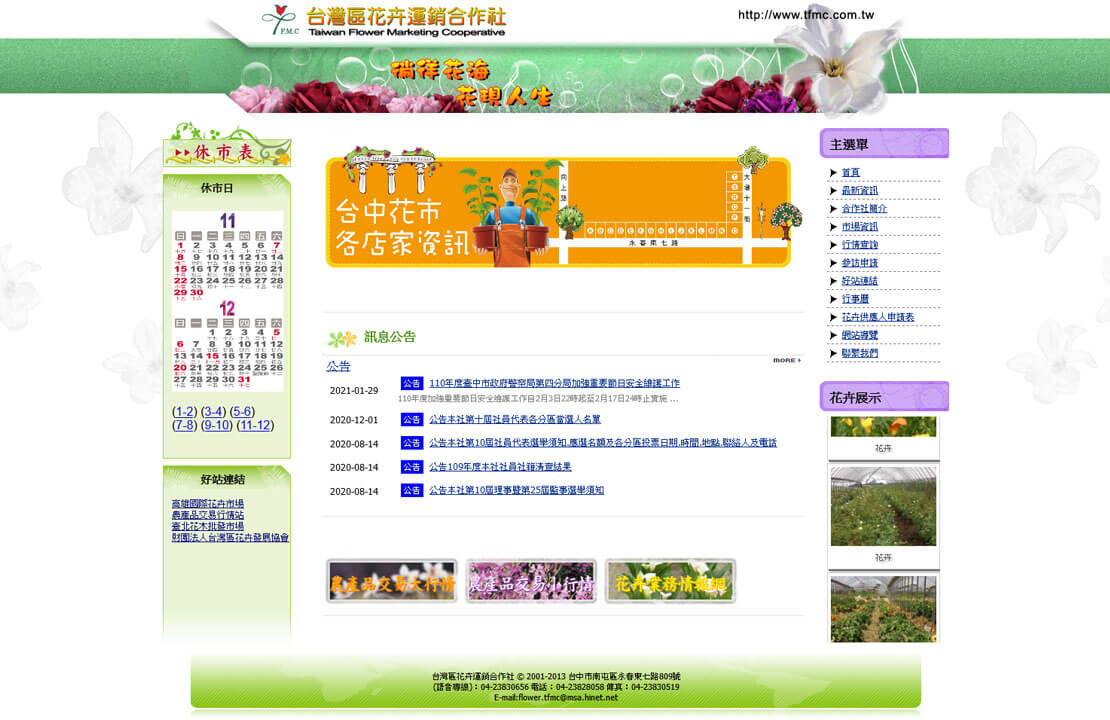This screenshot has height=720, width=1110.
Task: Open the 聯繫我們 menu link
Action: [859, 353]
